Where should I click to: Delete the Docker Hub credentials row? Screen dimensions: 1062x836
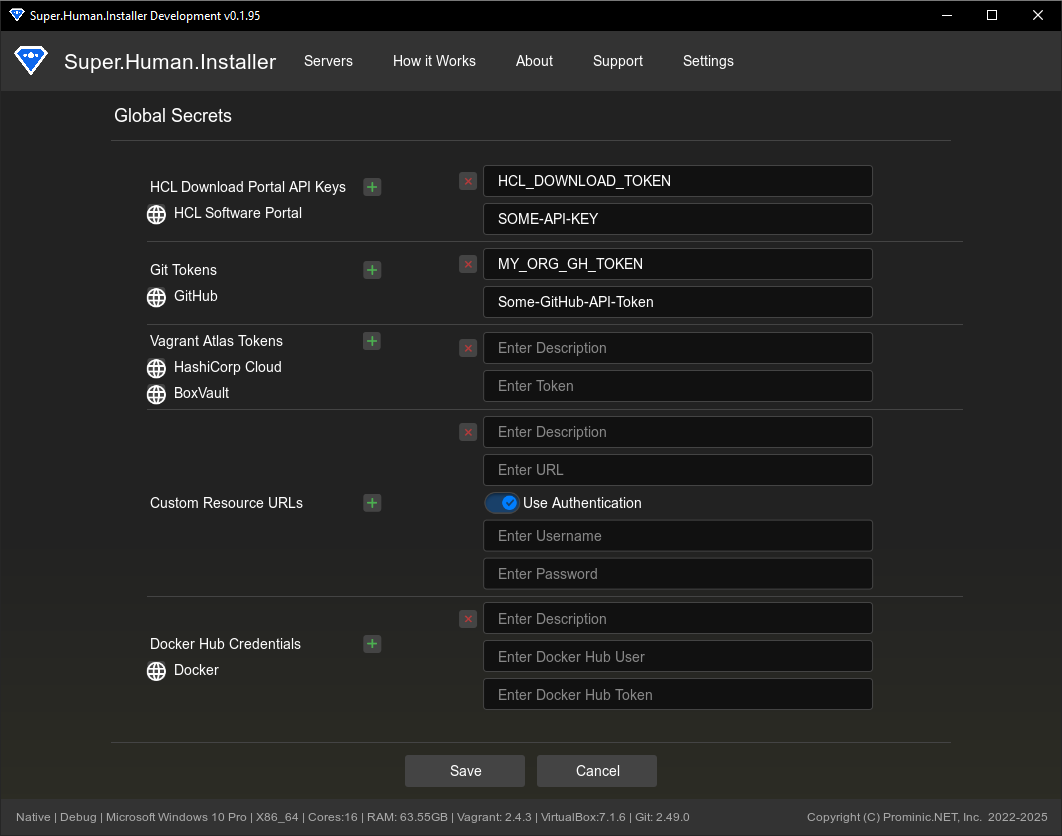pyautogui.click(x=467, y=619)
